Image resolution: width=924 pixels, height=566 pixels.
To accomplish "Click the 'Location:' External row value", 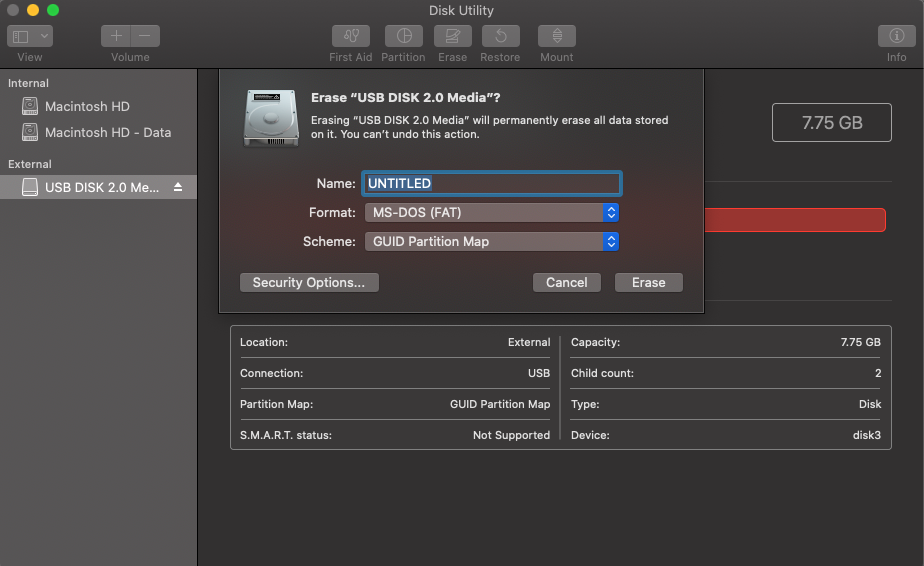I will pos(529,342).
